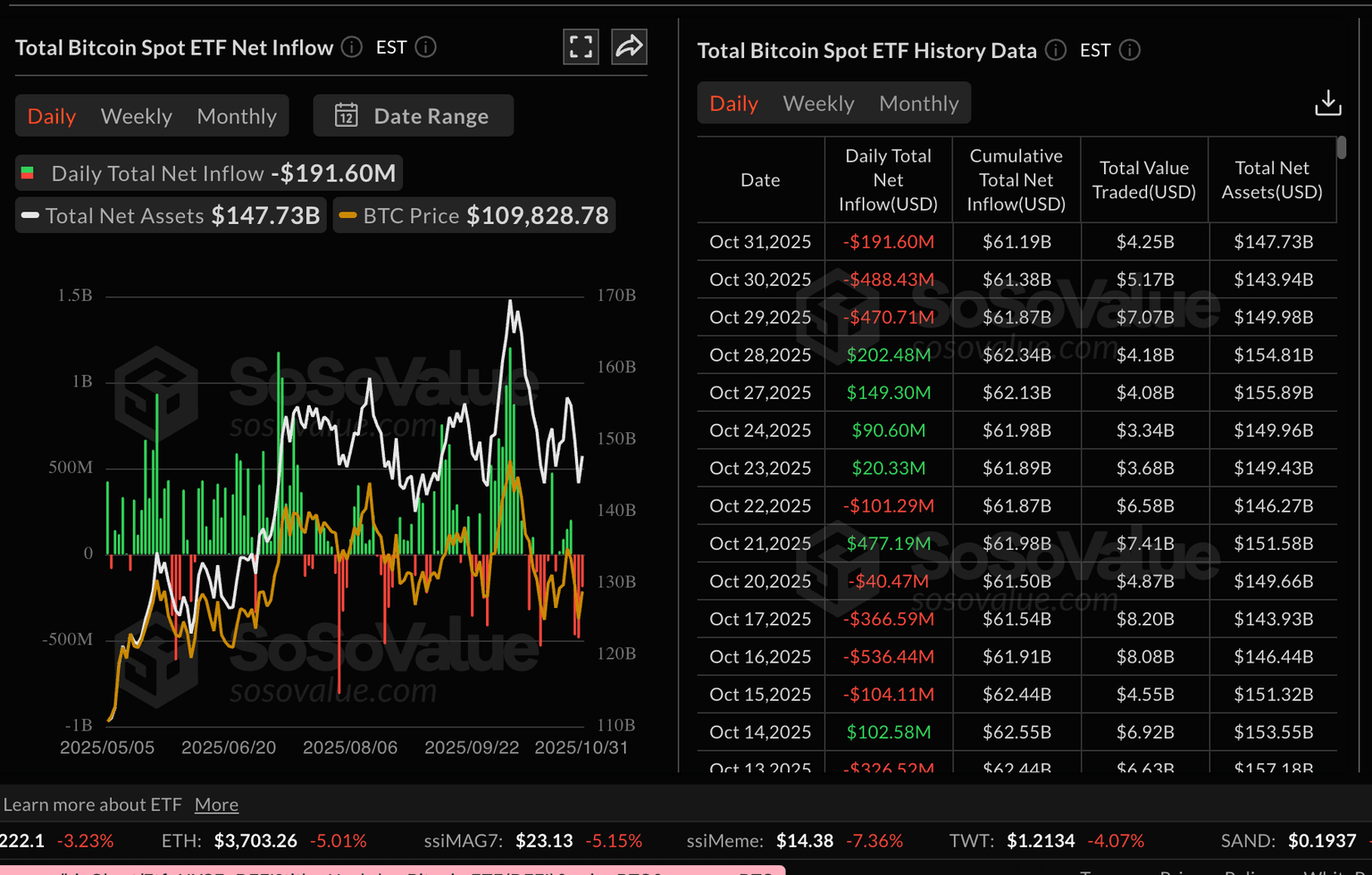Click info icon beside Net Inflow title
Image resolution: width=1372 pixels, height=875 pixels.
pyautogui.click(x=352, y=47)
